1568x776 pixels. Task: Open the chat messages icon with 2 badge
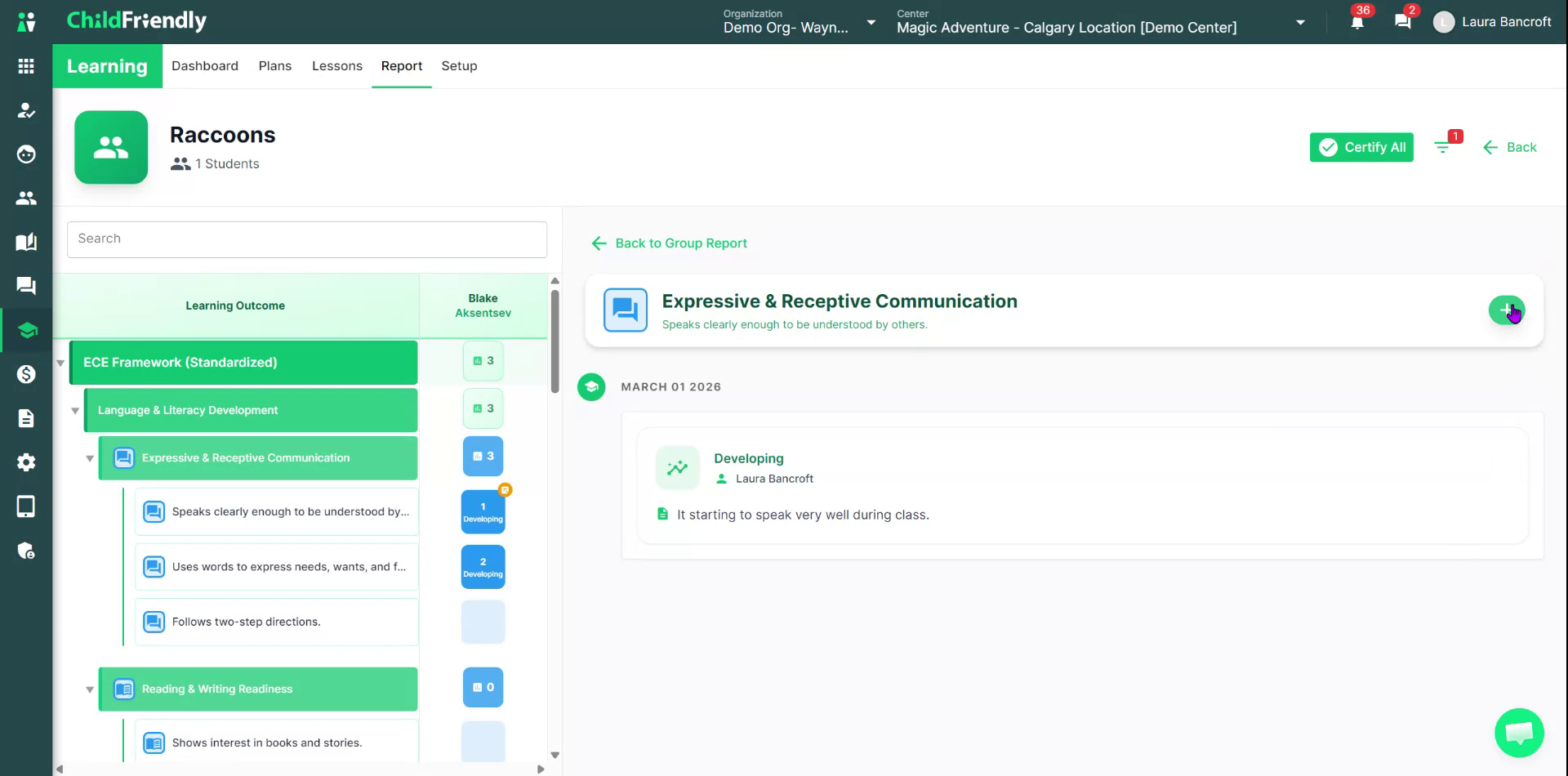1403,22
